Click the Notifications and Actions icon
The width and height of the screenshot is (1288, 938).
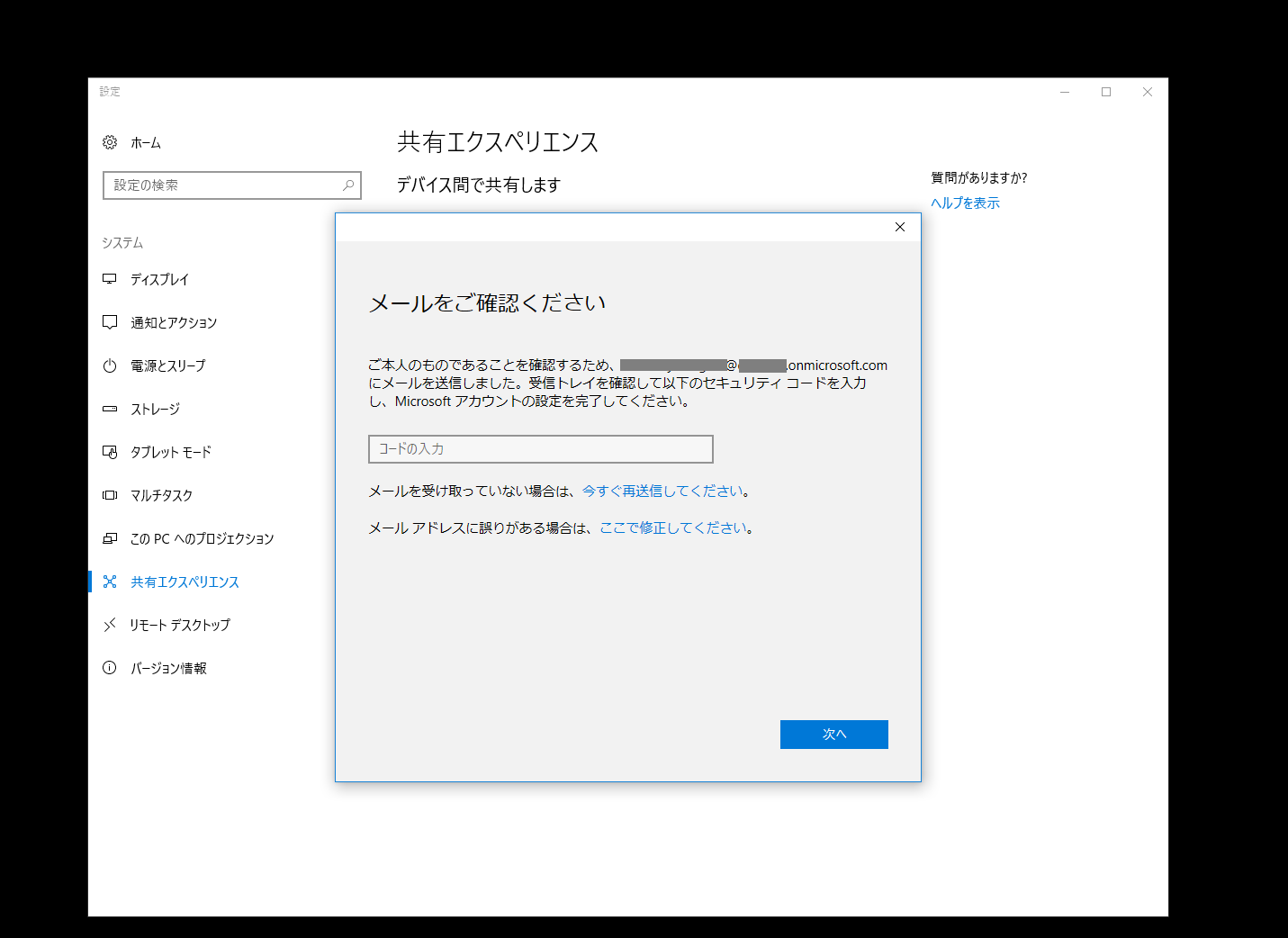(110, 322)
